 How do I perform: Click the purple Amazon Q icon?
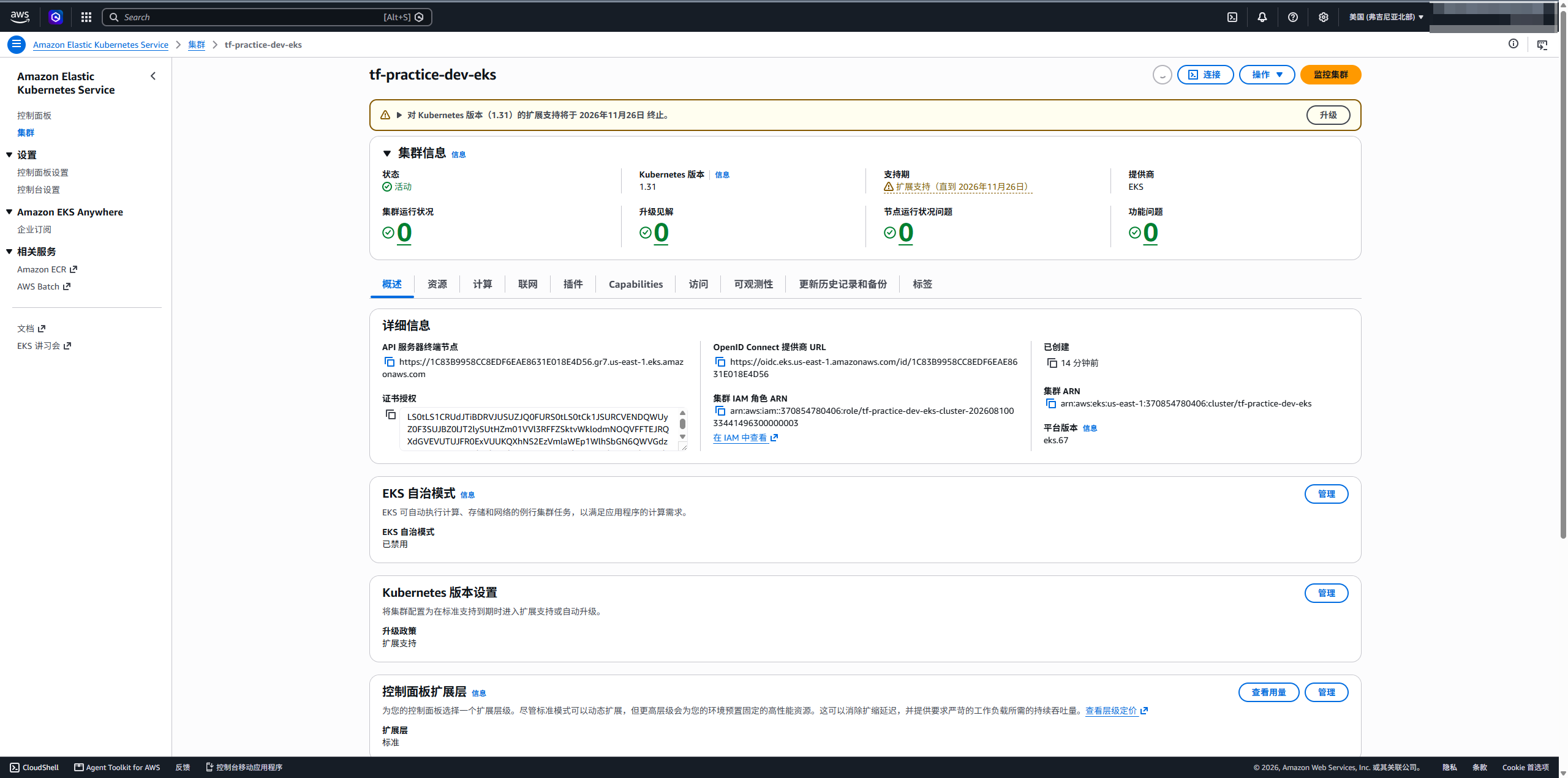click(x=56, y=17)
